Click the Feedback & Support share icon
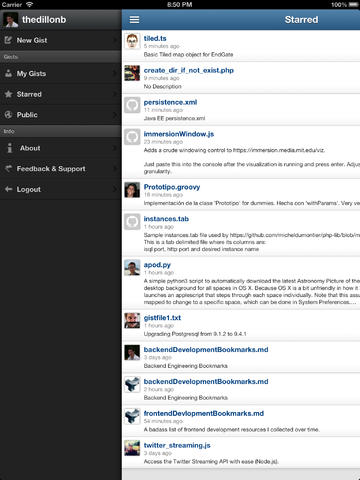This screenshot has width=360, height=480. point(8,168)
